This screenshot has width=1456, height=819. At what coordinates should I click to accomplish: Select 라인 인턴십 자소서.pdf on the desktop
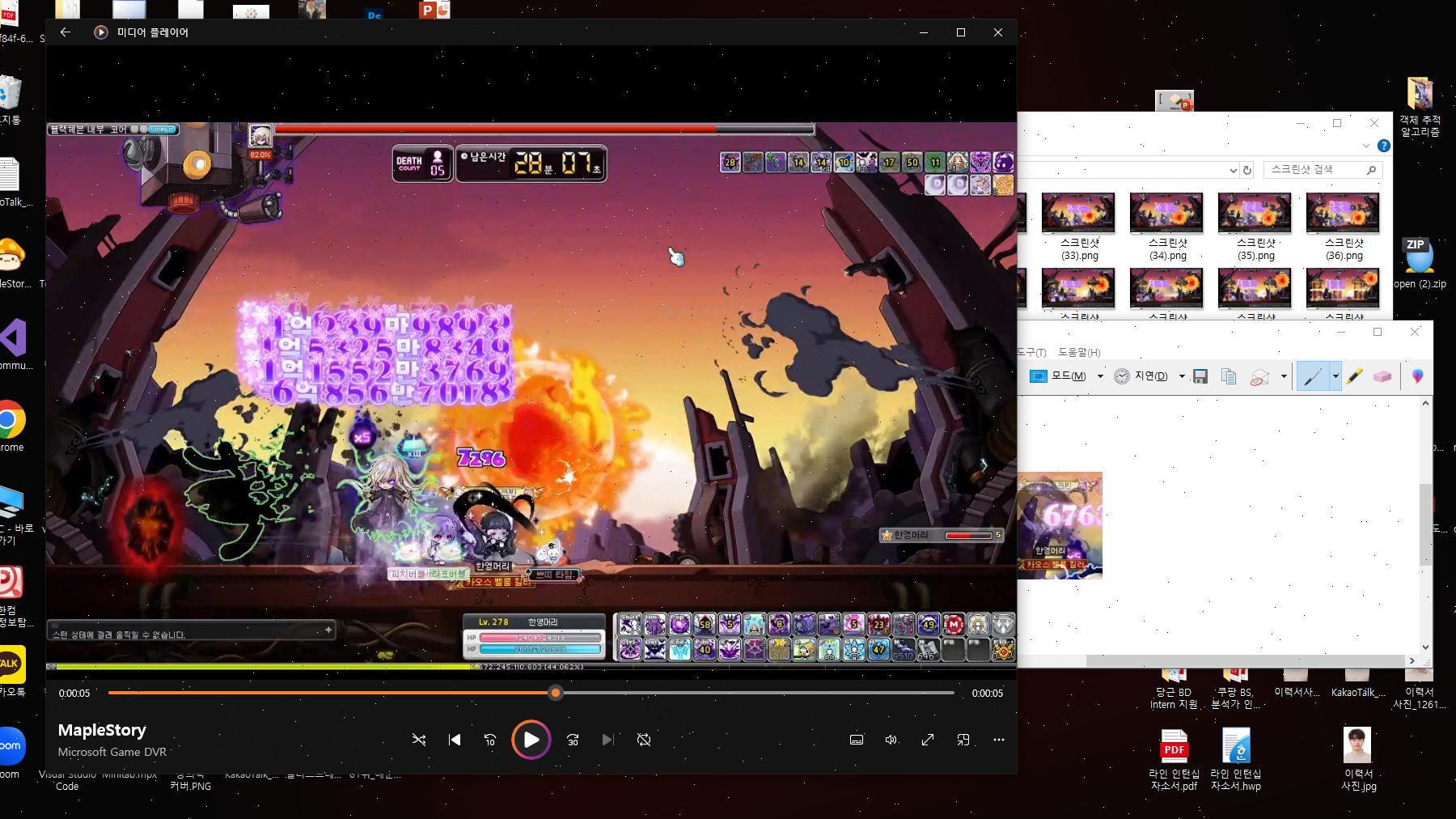(1174, 760)
